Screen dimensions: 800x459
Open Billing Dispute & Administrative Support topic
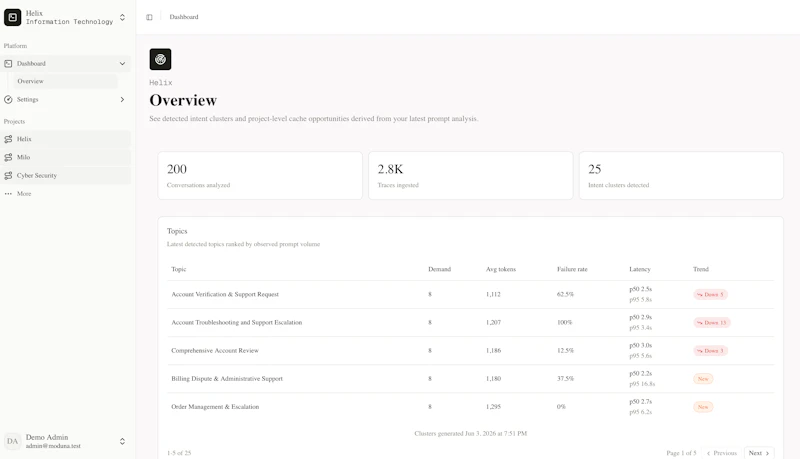pyautogui.click(x=227, y=378)
